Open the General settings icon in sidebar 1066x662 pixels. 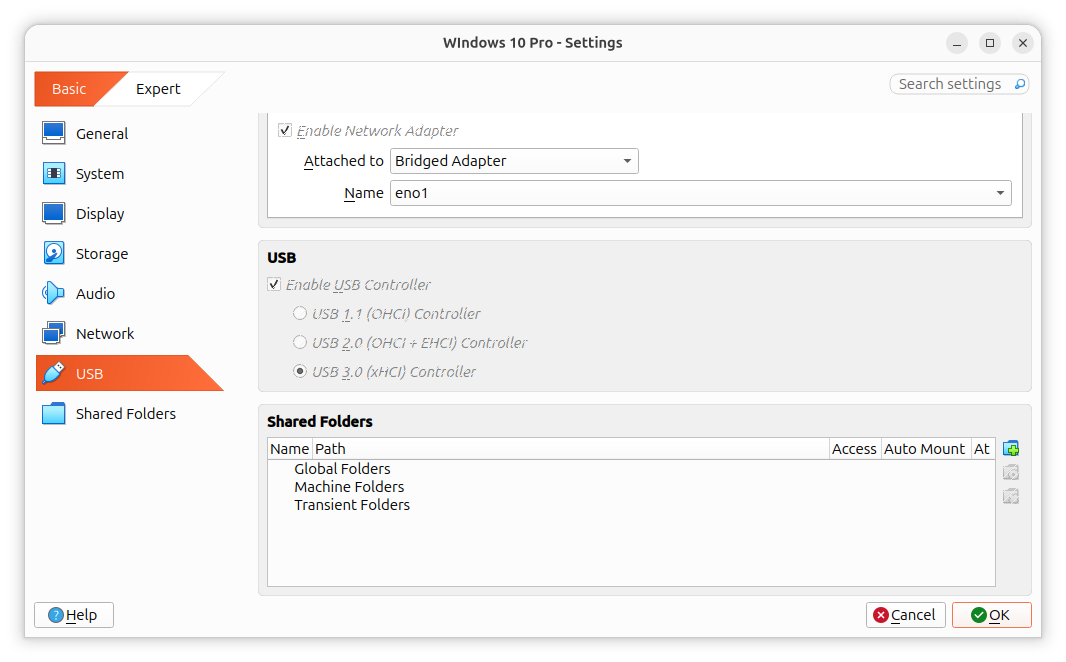click(x=53, y=133)
